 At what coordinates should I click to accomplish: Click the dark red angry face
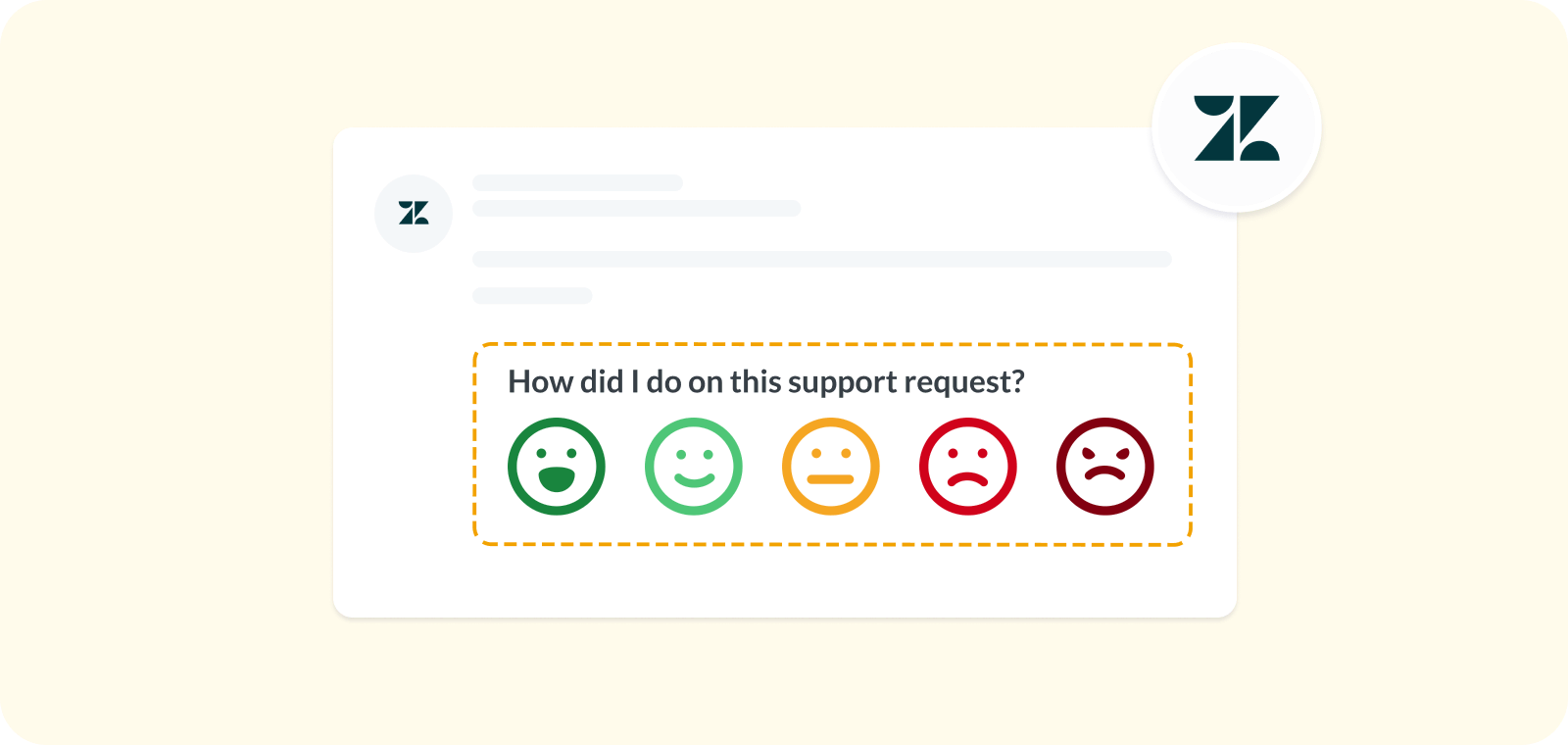[1105, 467]
